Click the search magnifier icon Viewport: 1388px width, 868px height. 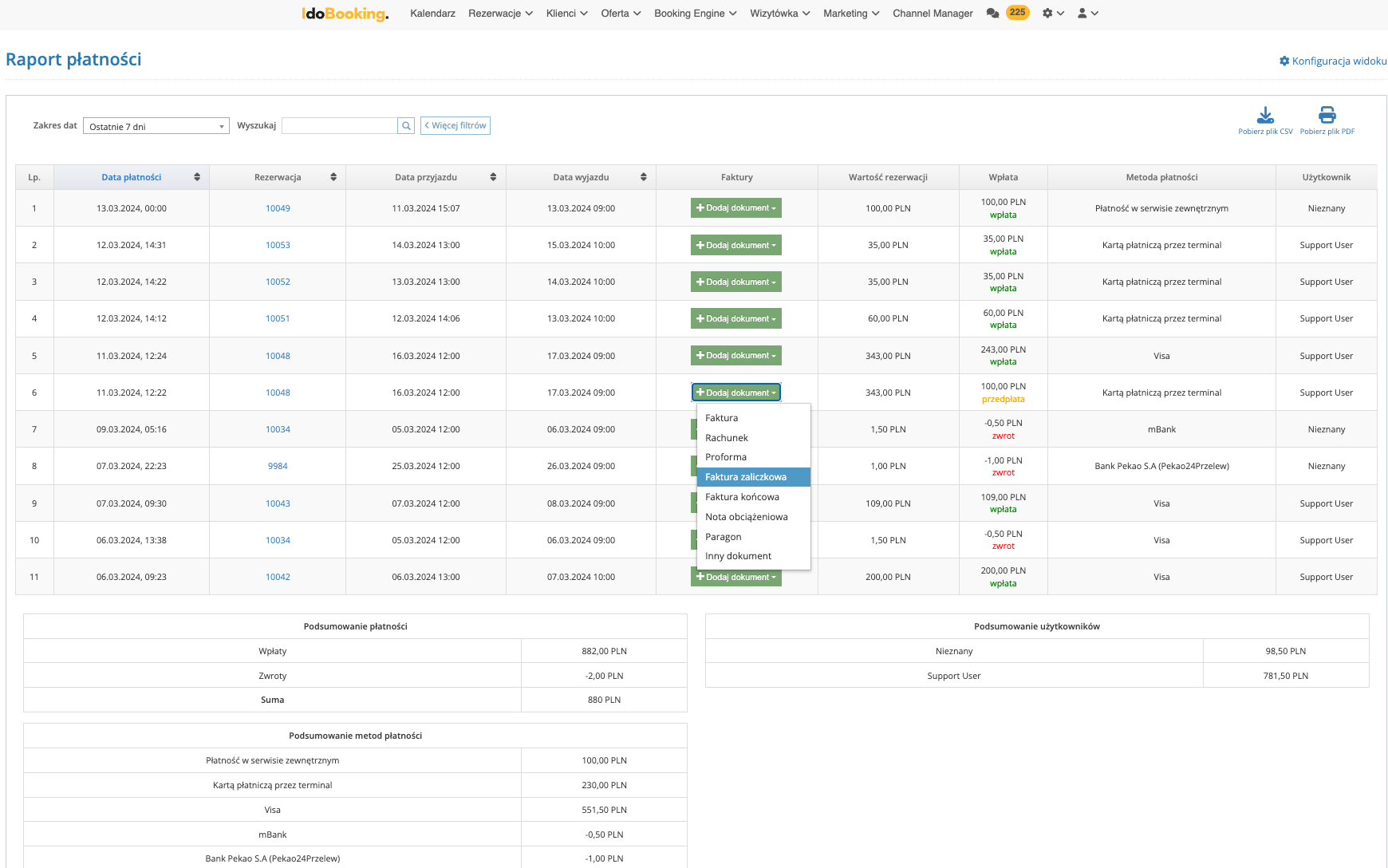point(406,126)
